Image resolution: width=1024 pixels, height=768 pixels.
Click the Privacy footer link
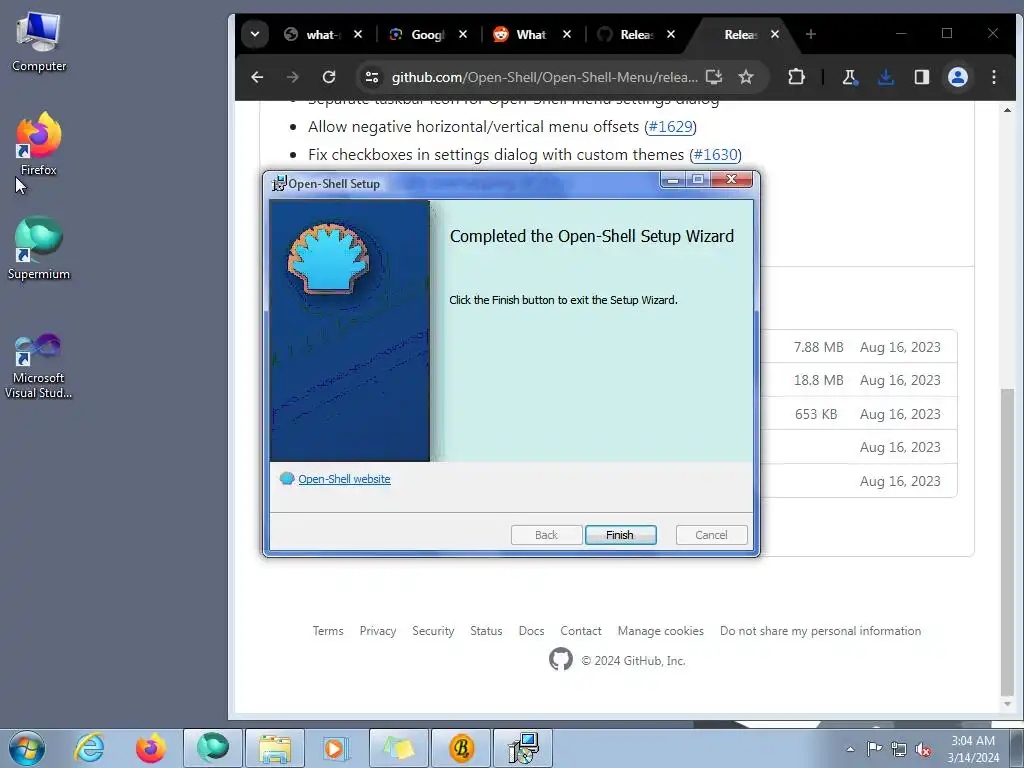pos(377,631)
